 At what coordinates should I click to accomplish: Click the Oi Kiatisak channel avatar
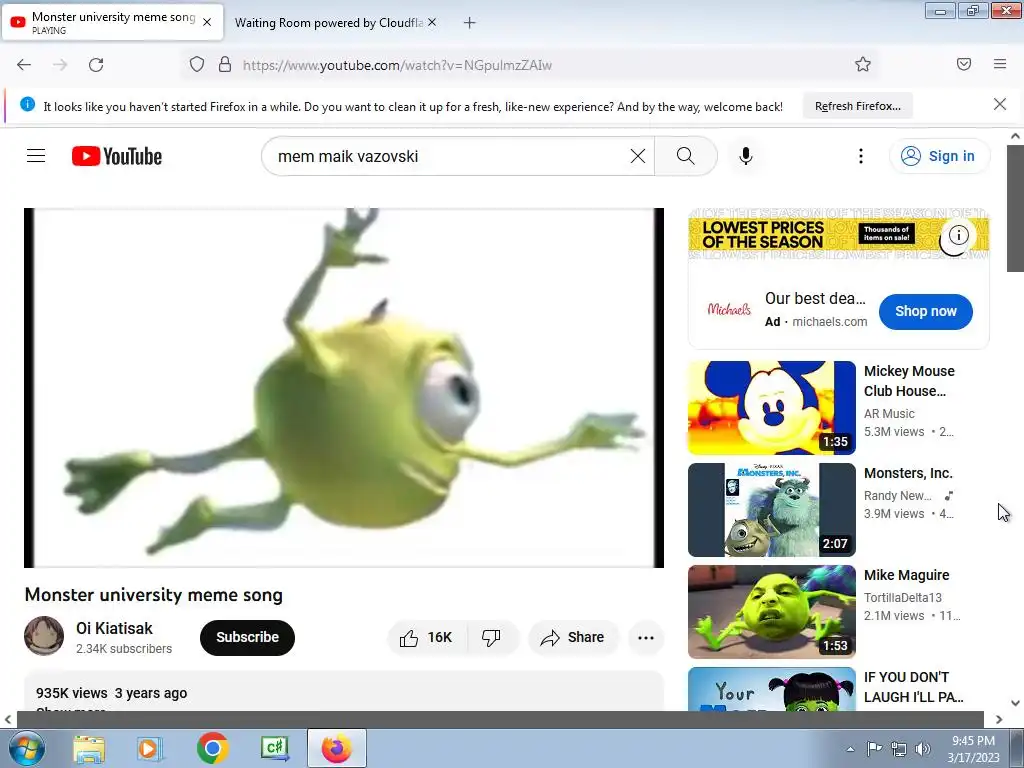pyautogui.click(x=44, y=635)
